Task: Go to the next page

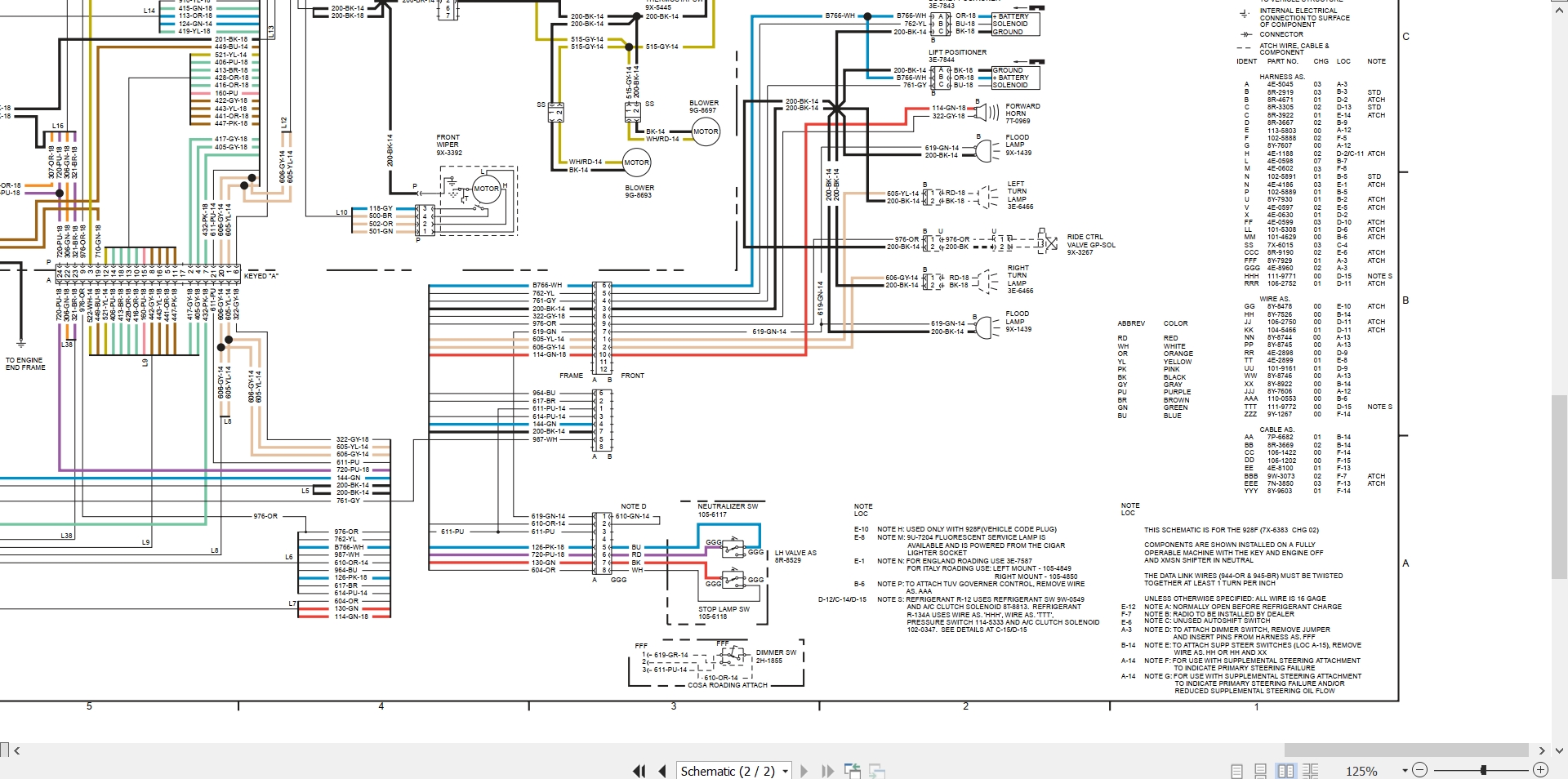Action: (x=804, y=771)
